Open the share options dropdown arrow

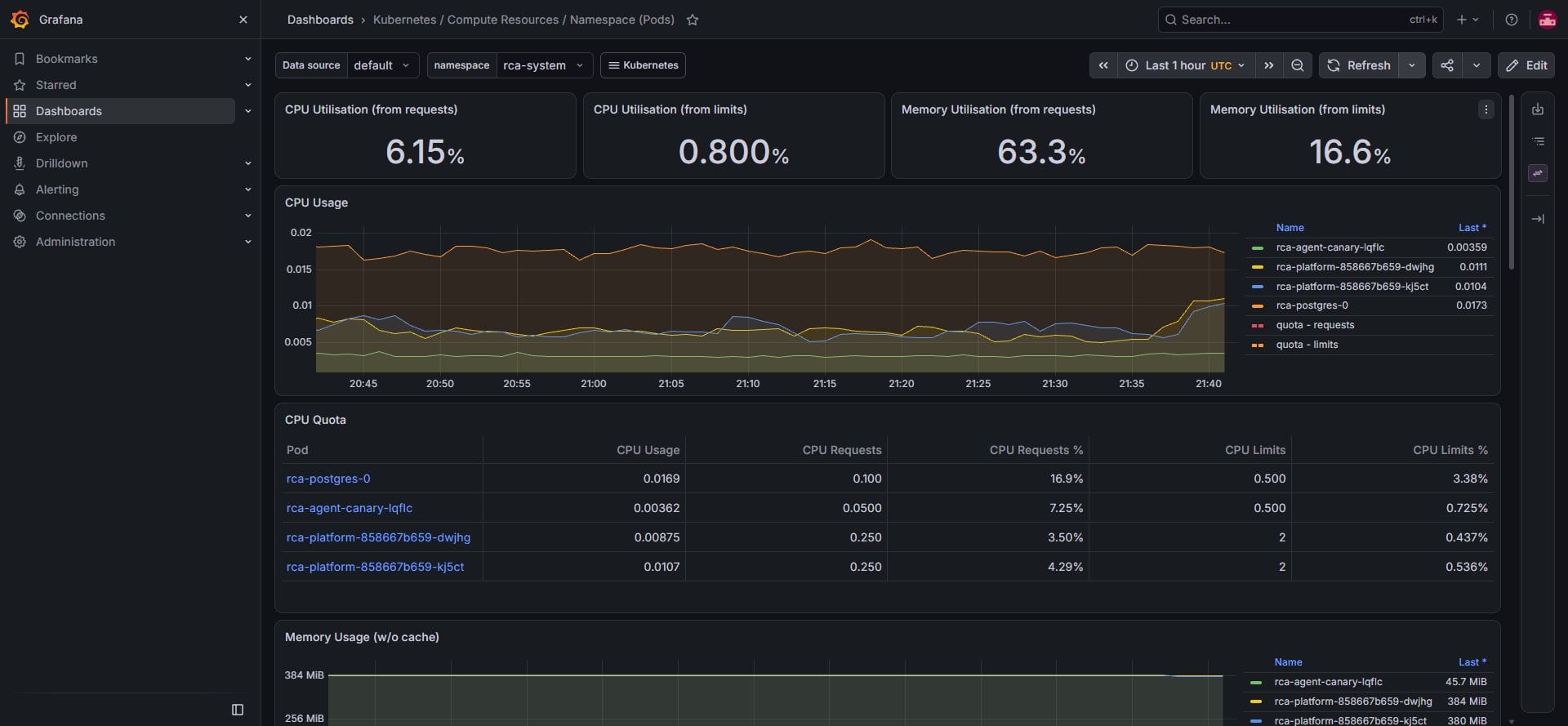pyautogui.click(x=1477, y=65)
